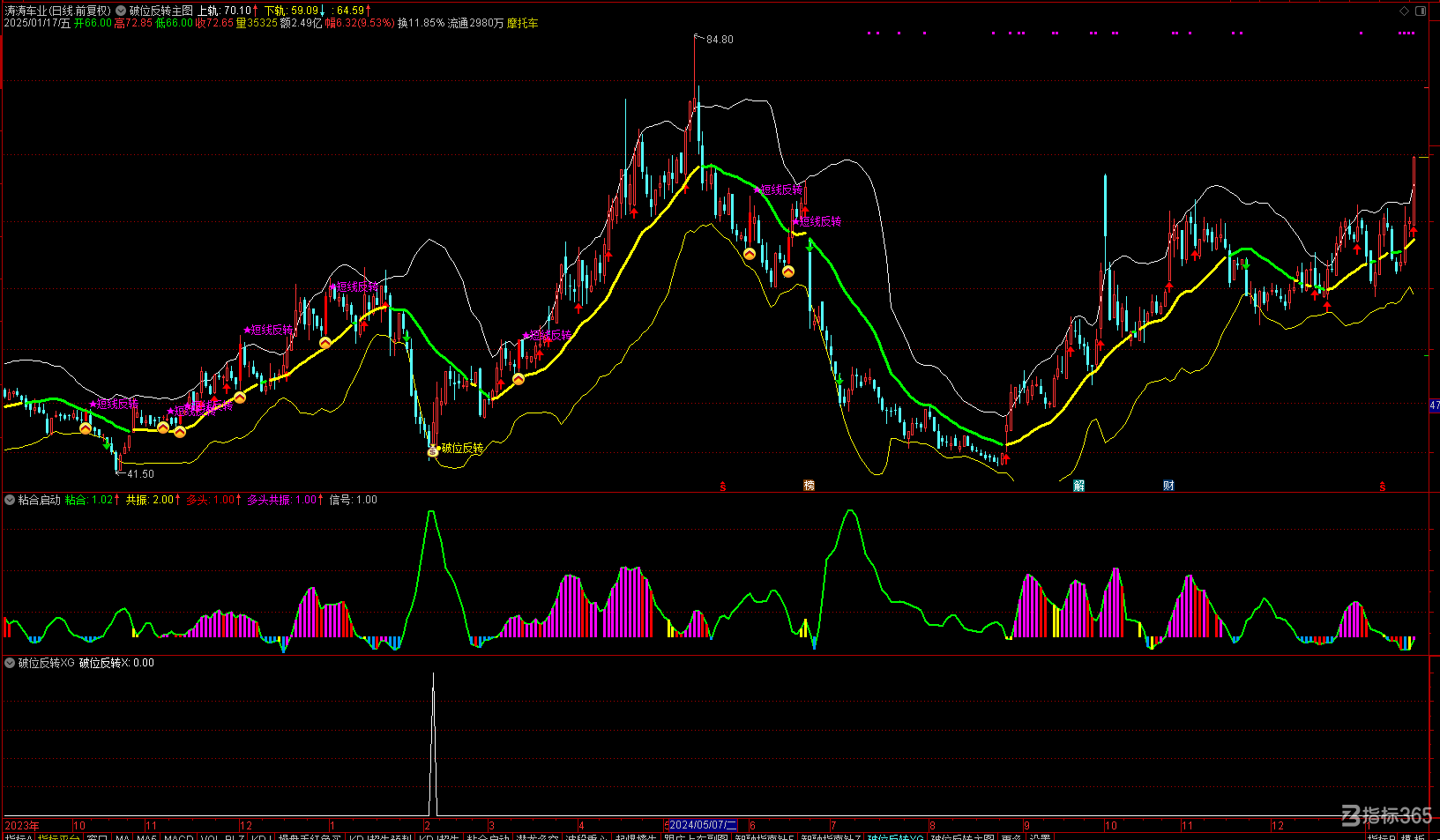Click the diamond icon at top right
Image resolution: width=1440 pixels, height=840 pixels.
tap(1405, 11)
